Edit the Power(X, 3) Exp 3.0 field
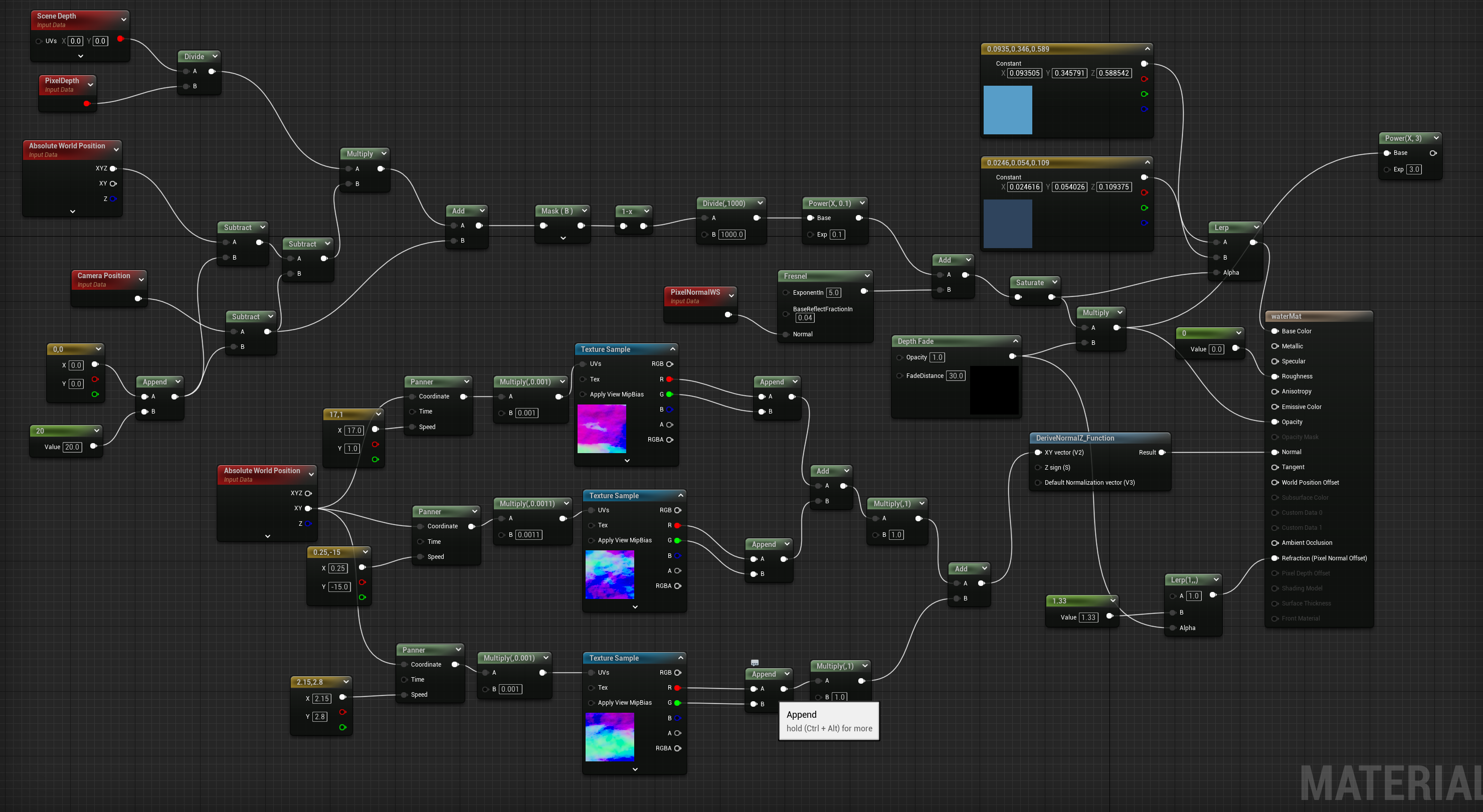 pos(1414,169)
